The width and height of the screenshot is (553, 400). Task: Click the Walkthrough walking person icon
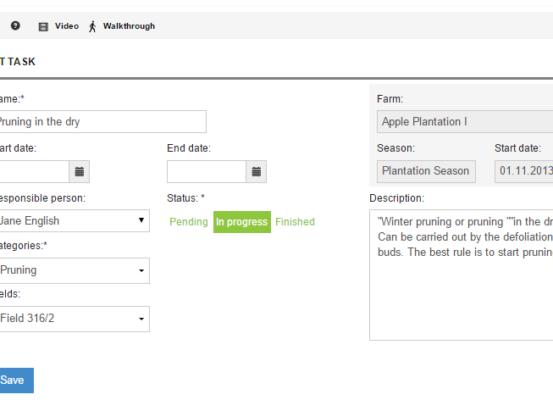tap(92, 26)
